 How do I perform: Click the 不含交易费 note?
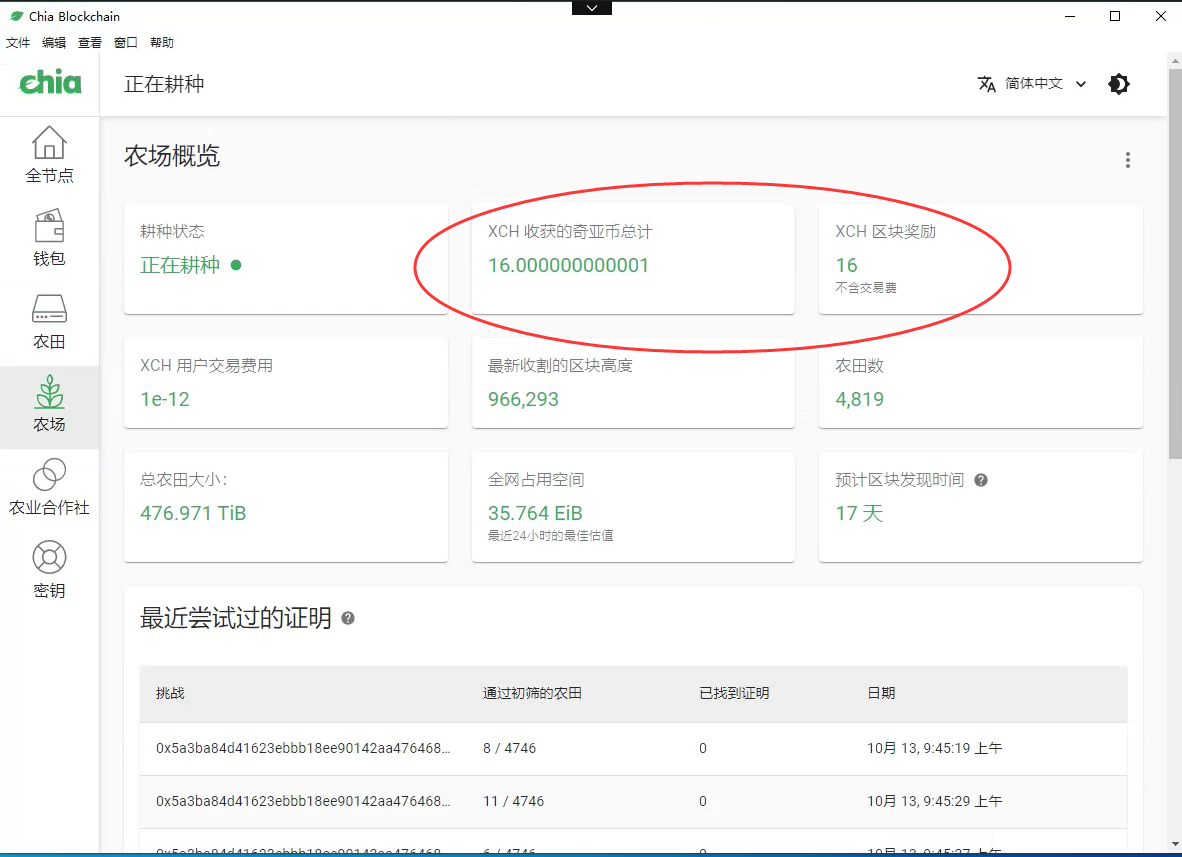tap(866, 288)
